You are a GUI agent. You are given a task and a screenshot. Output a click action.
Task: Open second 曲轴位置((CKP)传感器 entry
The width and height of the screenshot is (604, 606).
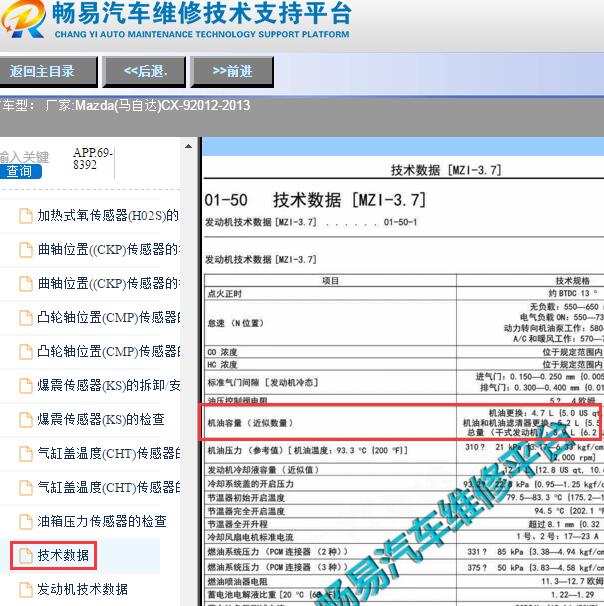click(x=108, y=284)
